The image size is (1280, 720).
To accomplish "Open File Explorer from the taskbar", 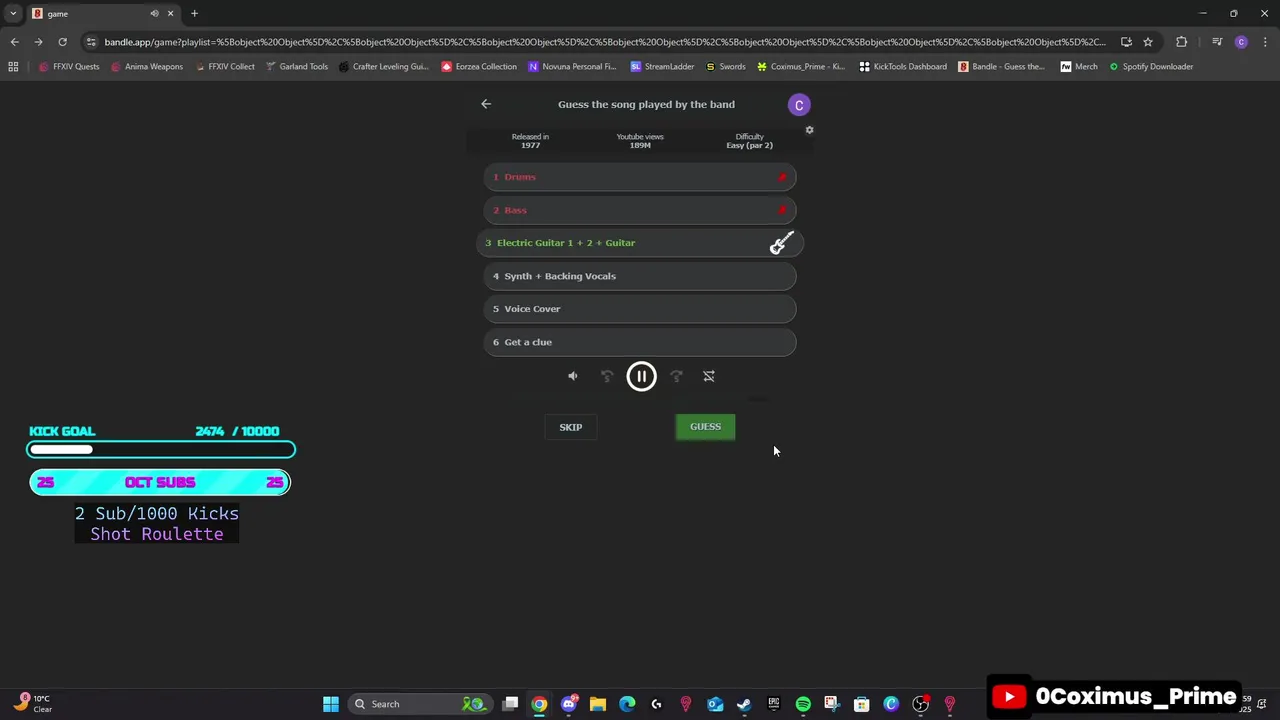I will tap(598, 704).
